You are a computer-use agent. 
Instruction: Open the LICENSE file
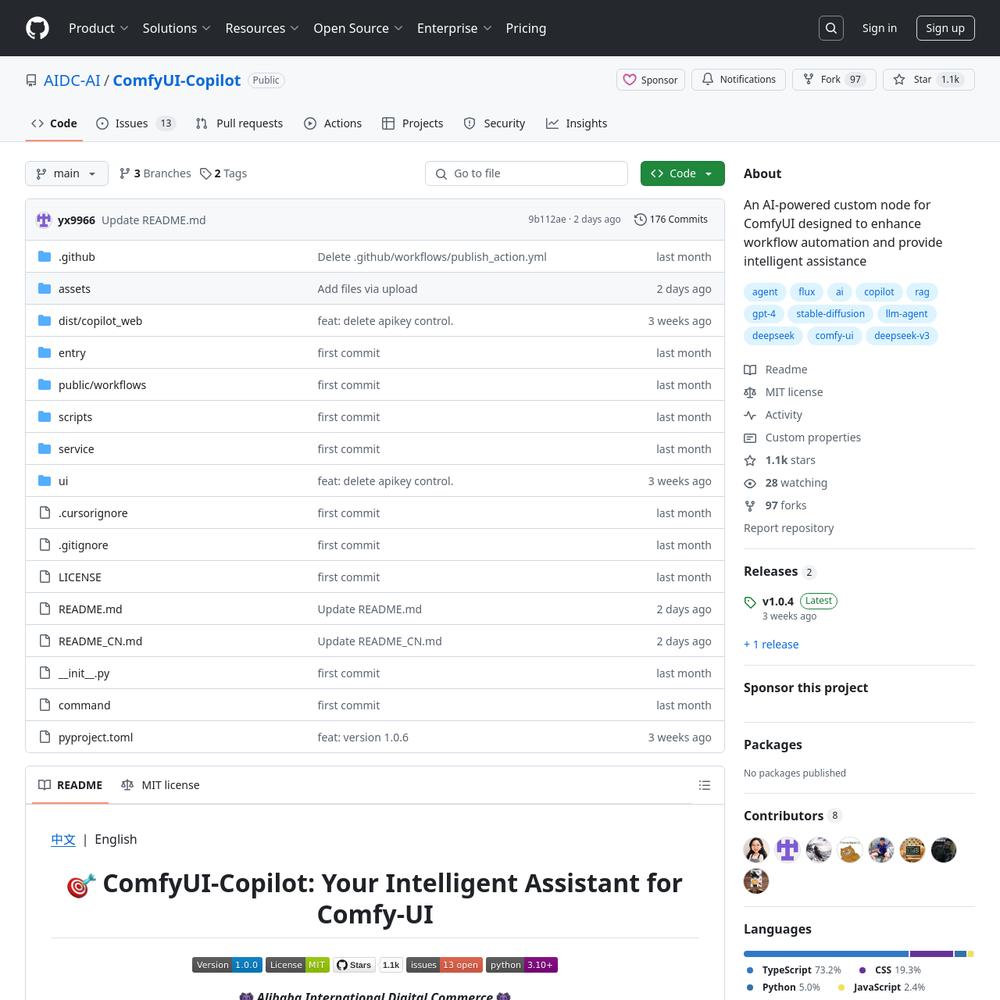pos(80,577)
